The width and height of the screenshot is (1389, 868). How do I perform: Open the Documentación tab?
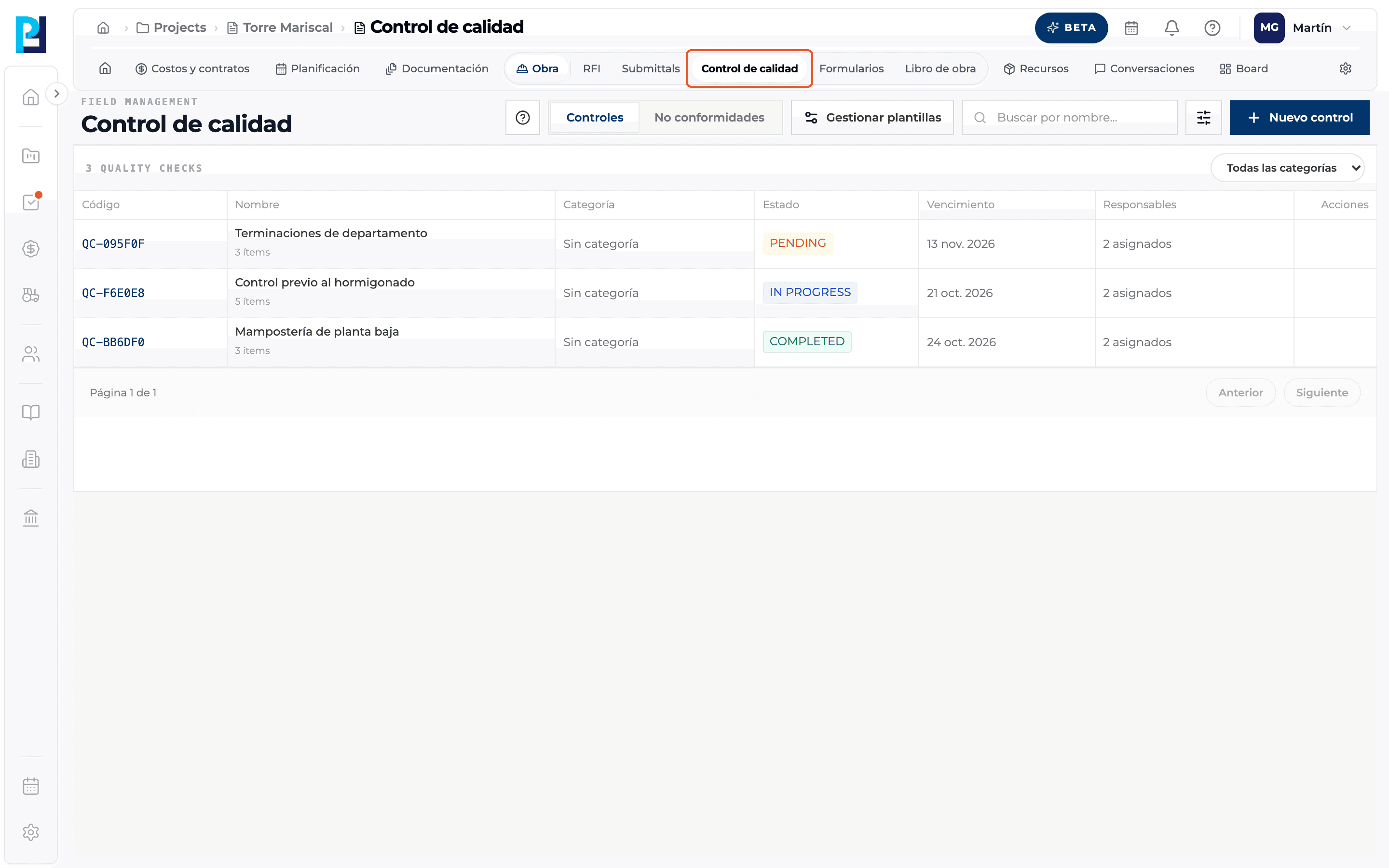[437, 69]
